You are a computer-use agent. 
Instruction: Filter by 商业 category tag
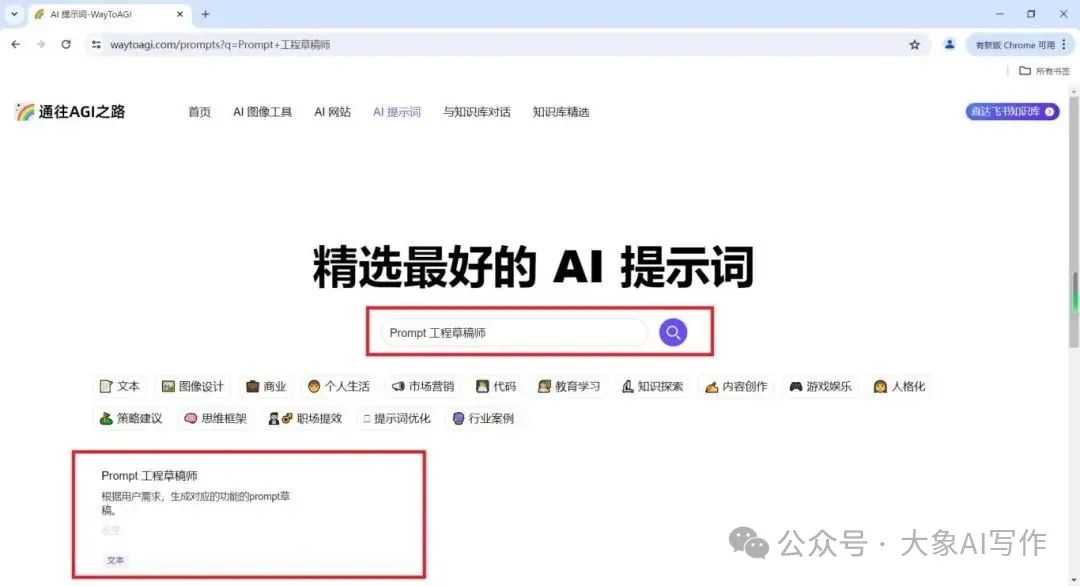point(266,386)
